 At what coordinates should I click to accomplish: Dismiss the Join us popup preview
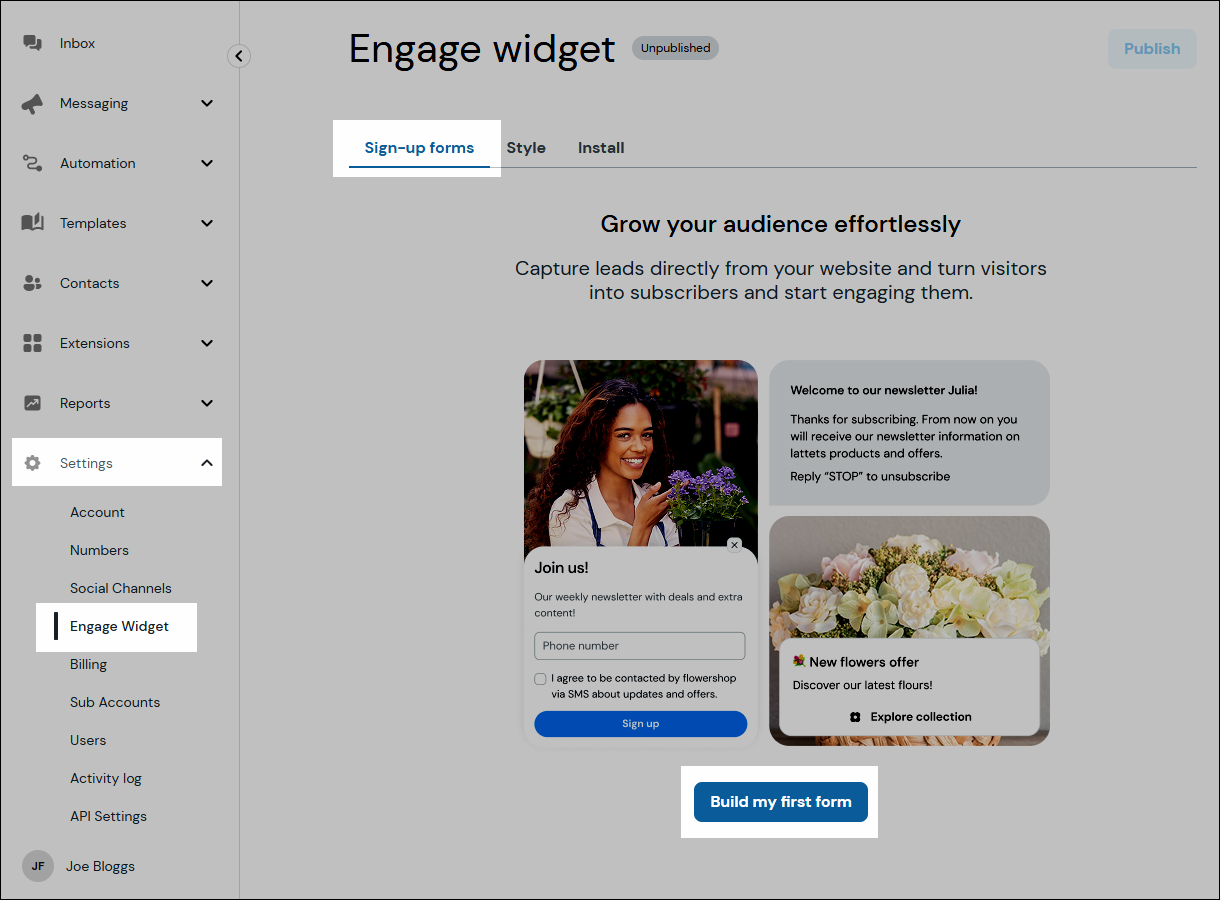[735, 545]
